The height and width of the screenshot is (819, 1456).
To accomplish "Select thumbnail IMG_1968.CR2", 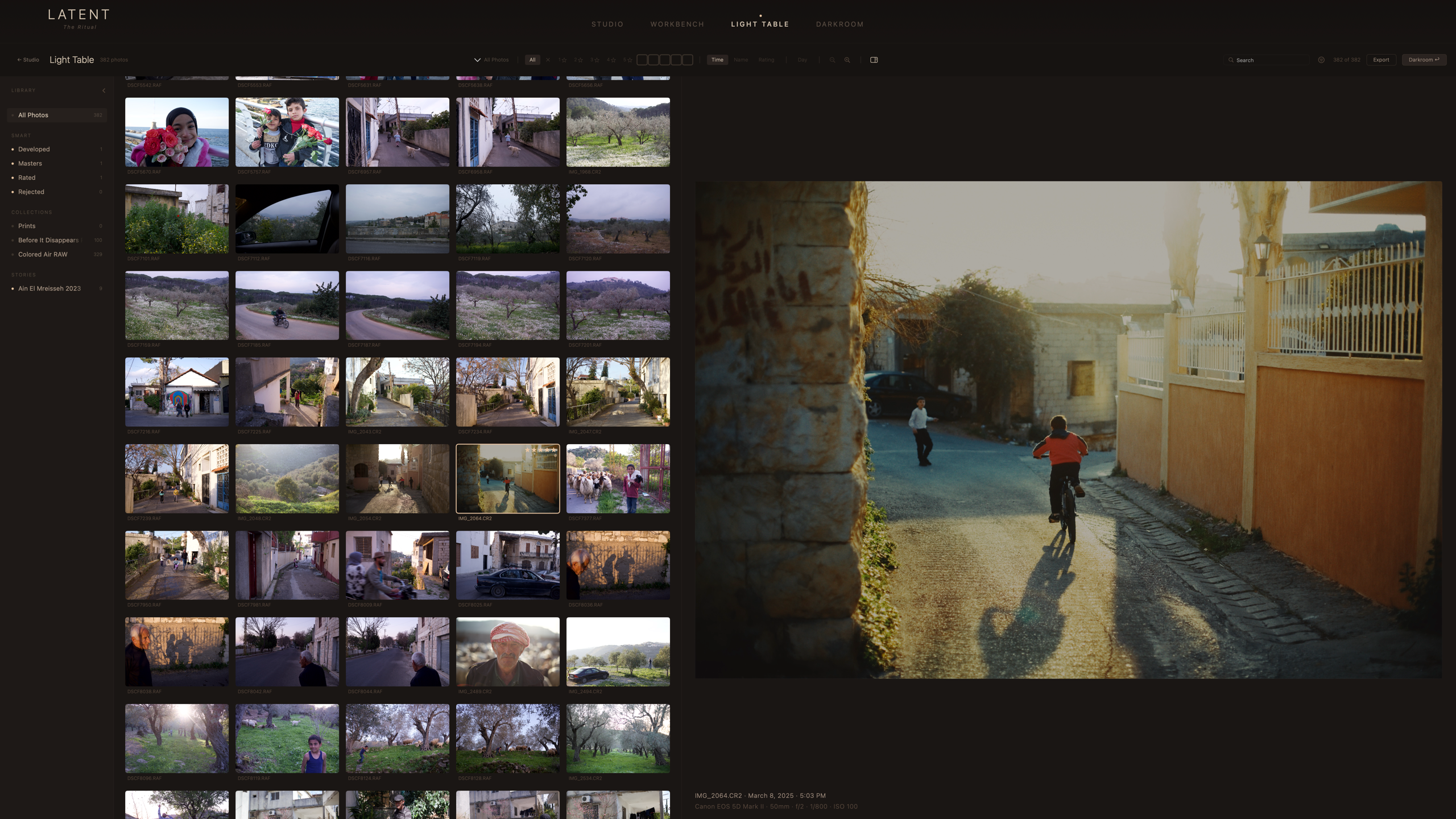I will 618,132.
